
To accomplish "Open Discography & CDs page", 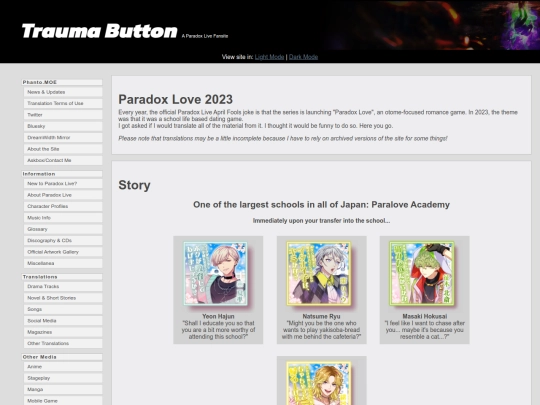I will tap(63, 240).
